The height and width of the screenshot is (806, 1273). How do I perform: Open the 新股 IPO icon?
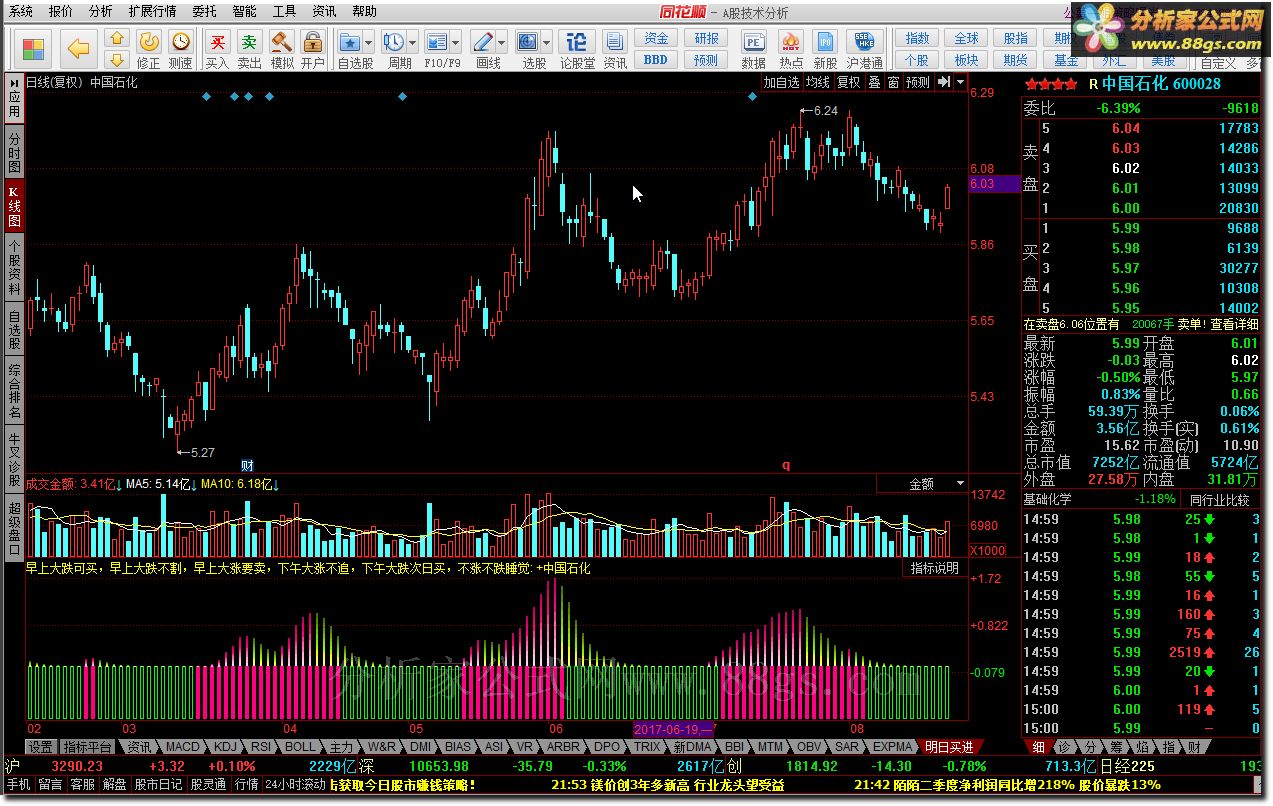825,48
